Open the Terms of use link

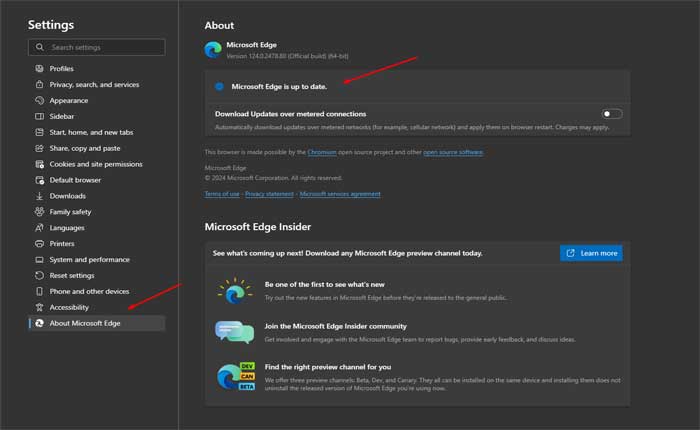point(222,194)
